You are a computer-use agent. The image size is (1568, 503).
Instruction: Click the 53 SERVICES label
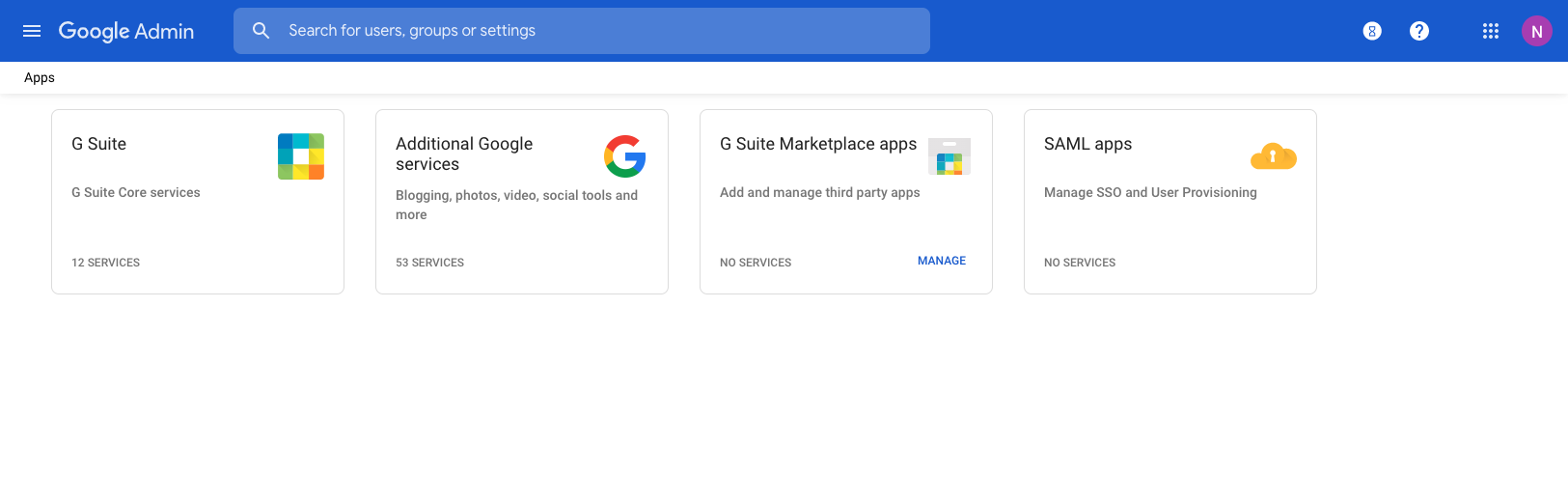click(x=430, y=263)
